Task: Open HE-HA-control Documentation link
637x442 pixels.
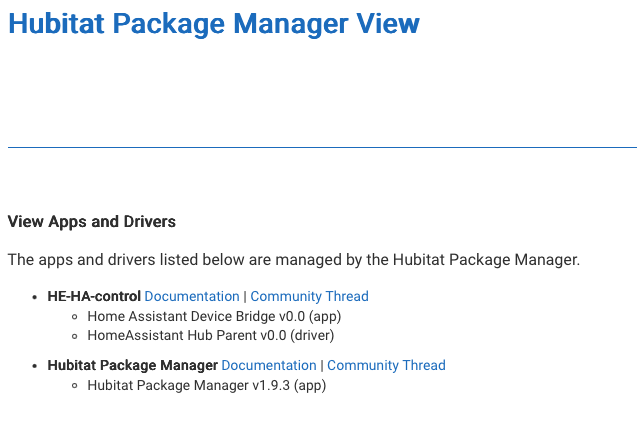Action: (192, 296)
